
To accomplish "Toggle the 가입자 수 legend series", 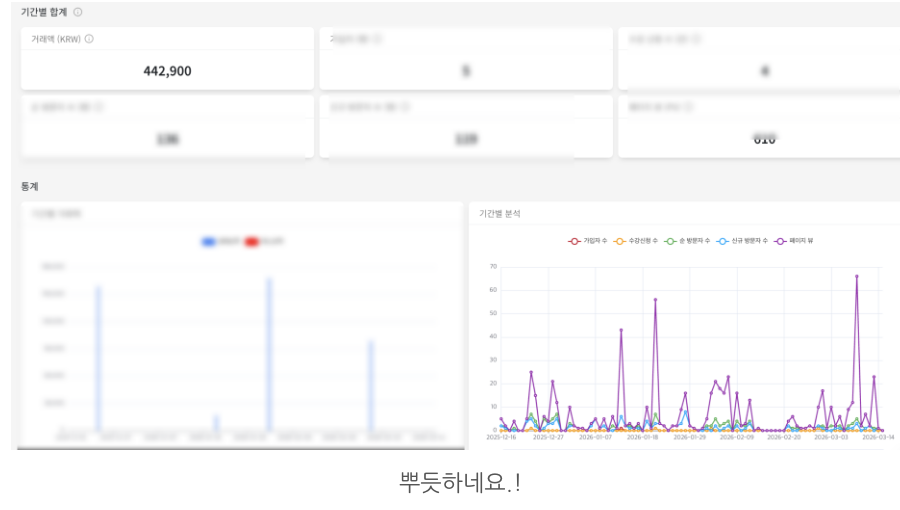I will pos(588,241).
